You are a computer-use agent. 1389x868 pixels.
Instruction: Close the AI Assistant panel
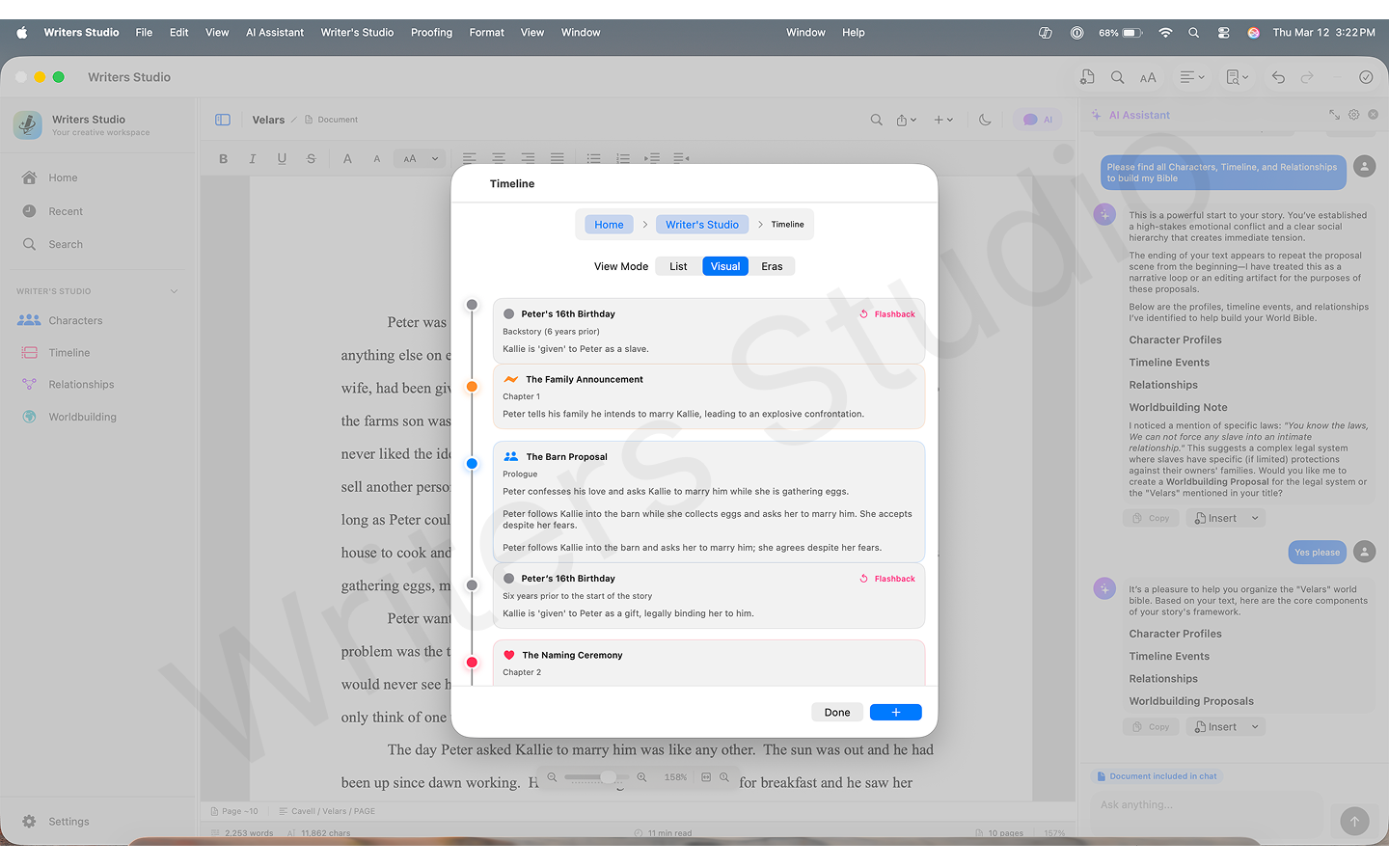pyautogui.click(x=1373, y=114)
